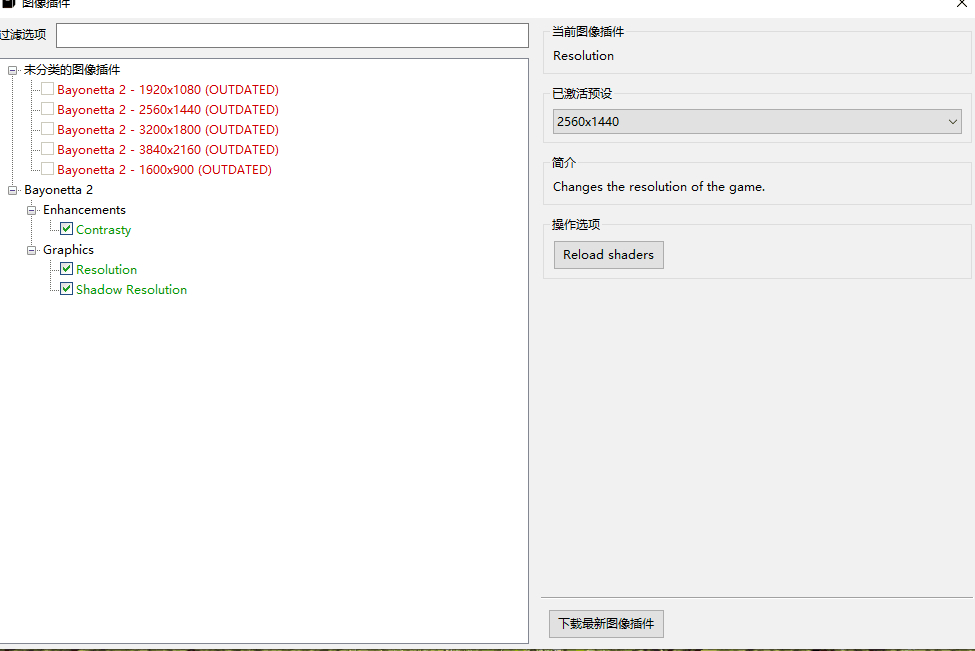975x651 pixels.
Task: Select the Graphics category label
Action: (x=68, y=249)
